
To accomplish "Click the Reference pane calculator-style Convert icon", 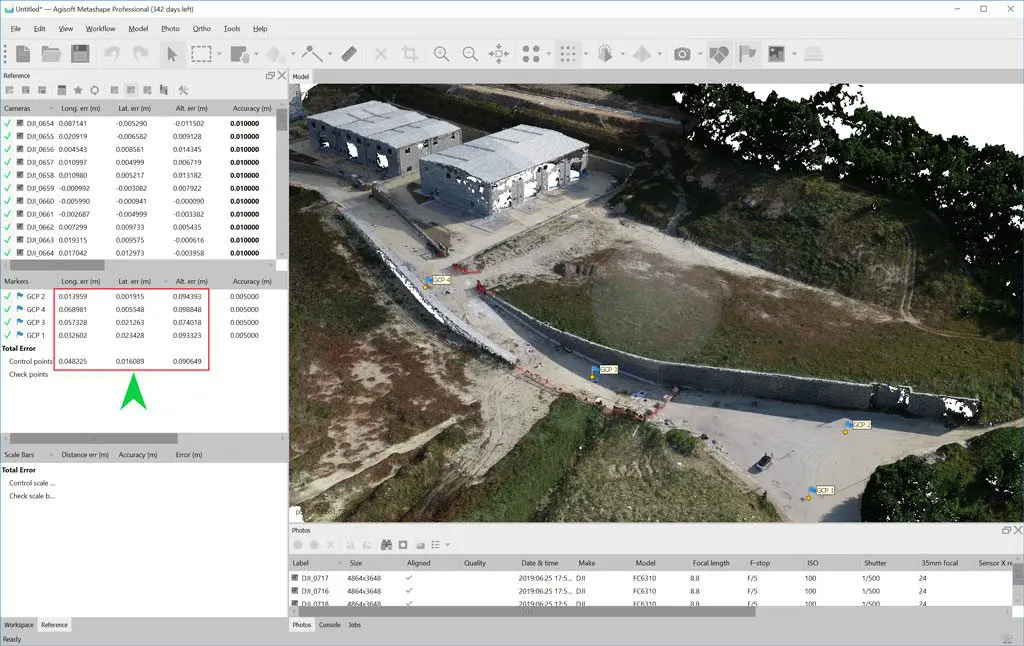I will pos(61,90).
